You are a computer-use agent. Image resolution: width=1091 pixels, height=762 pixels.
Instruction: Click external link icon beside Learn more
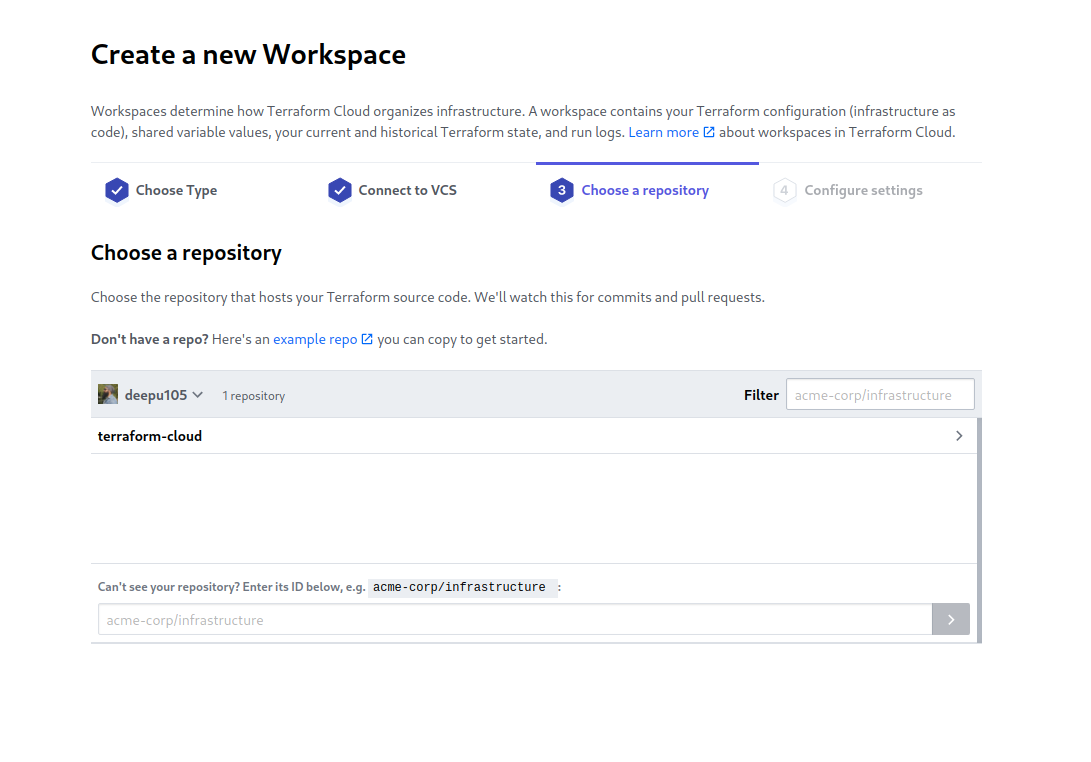[x=709, y=132]
